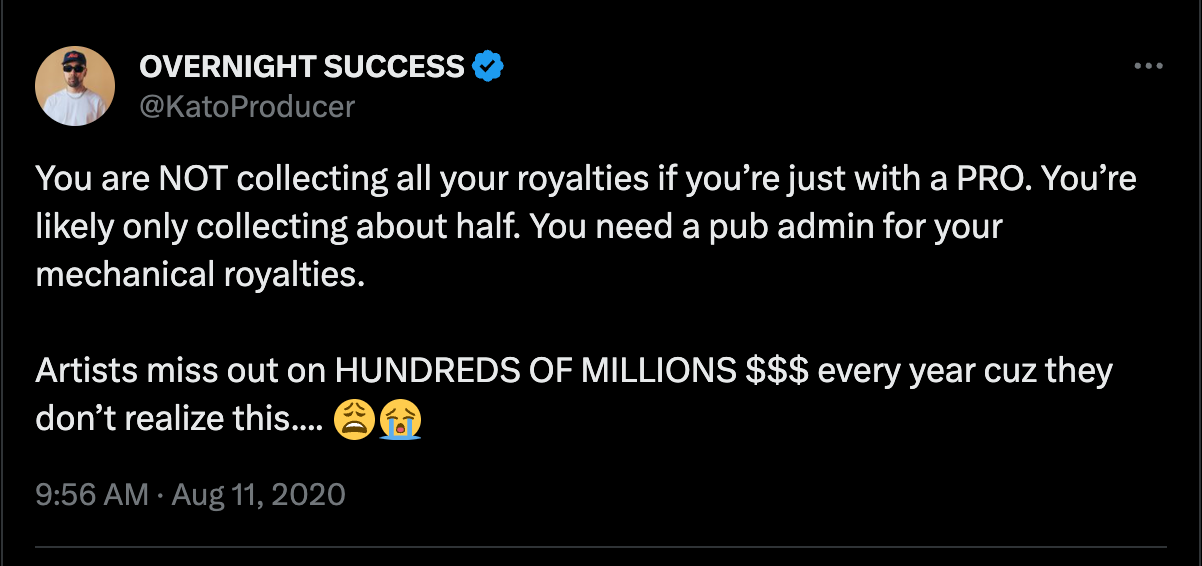Open the KatoProducer profile avatar
This screenshot has width=1202, height=566.
point(75,85)
